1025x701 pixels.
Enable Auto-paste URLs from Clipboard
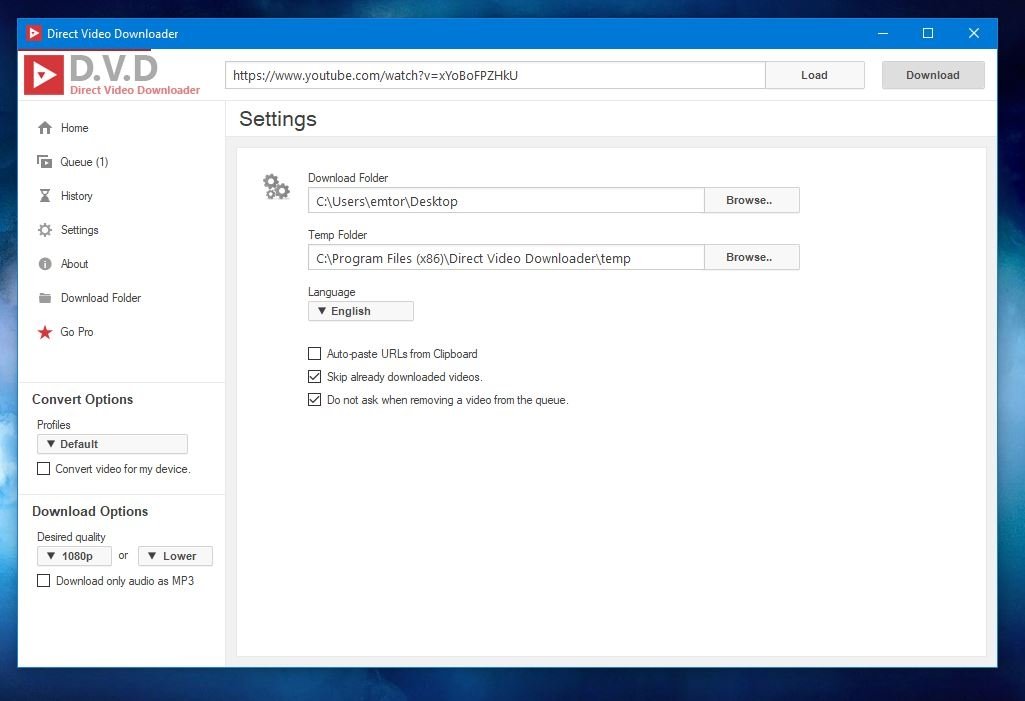(314, 354)
